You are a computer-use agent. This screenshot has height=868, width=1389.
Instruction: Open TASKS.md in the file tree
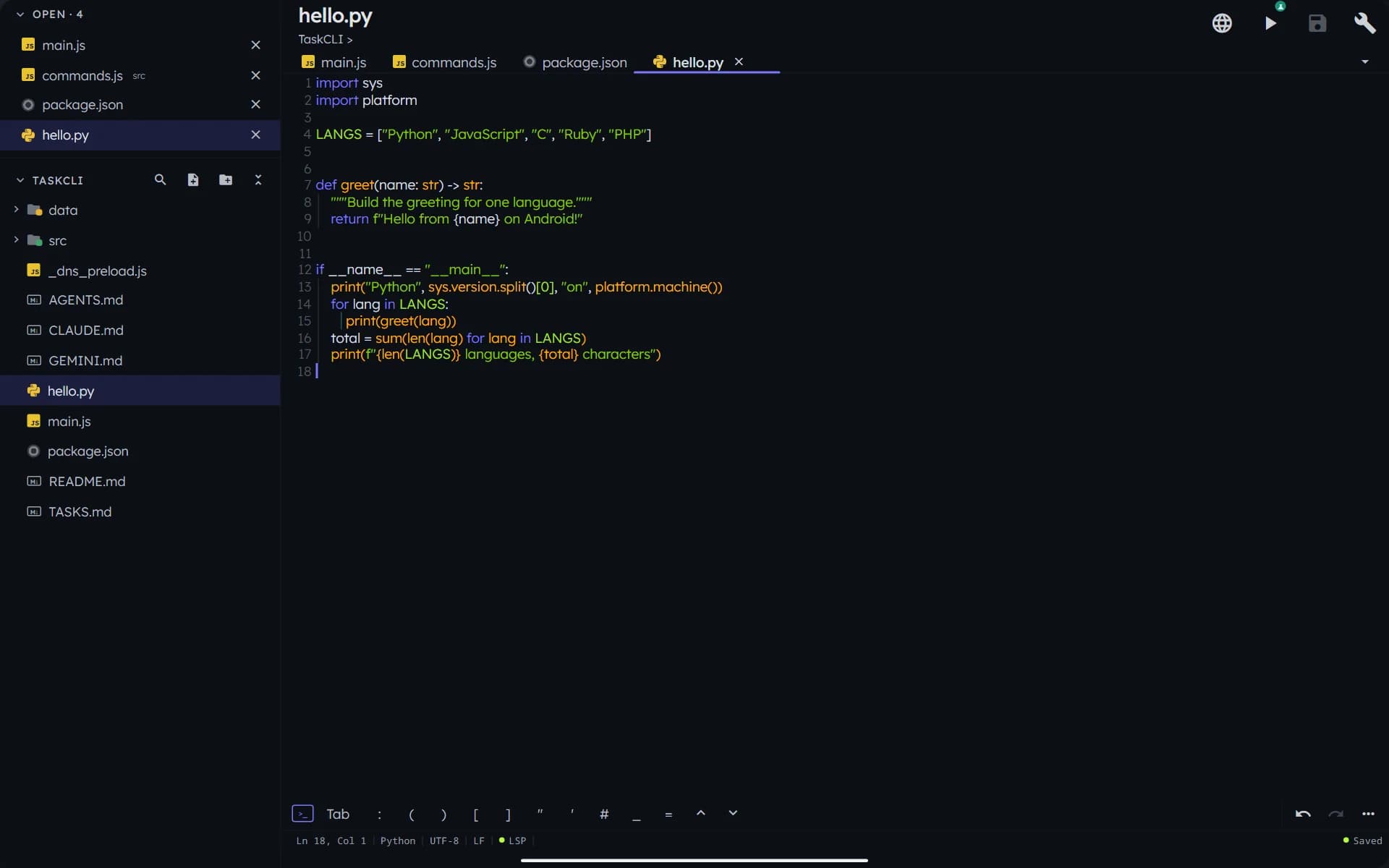140,511
